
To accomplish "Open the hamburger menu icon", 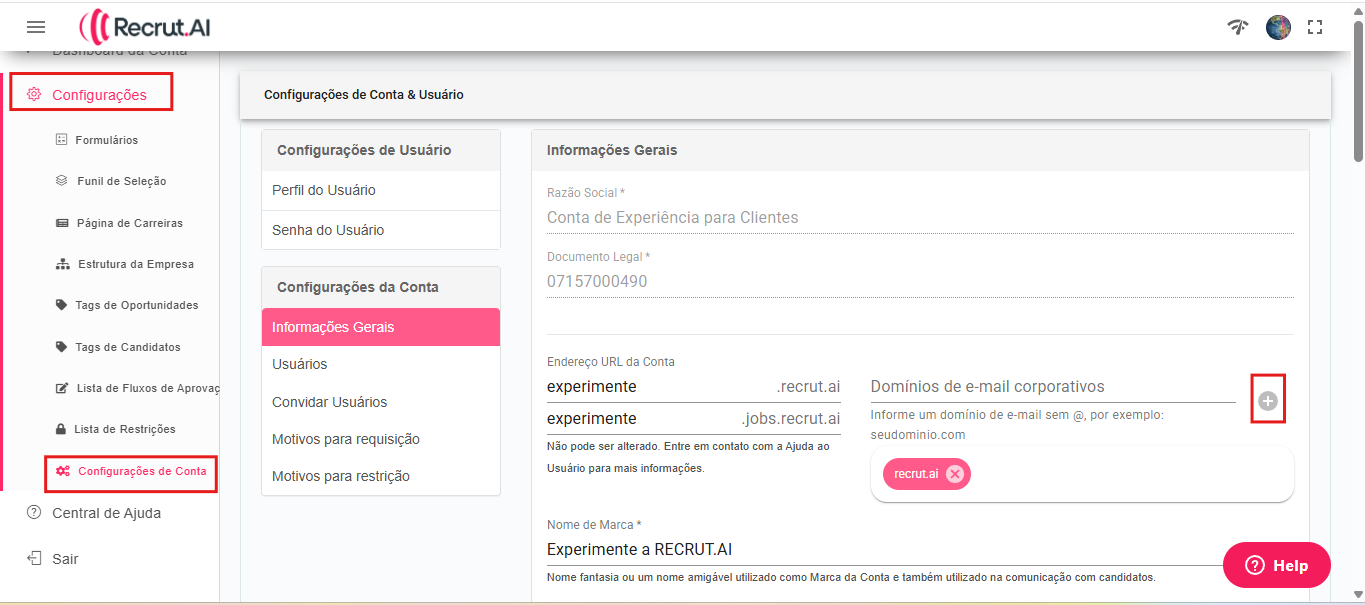I will (x=36, y=27).
